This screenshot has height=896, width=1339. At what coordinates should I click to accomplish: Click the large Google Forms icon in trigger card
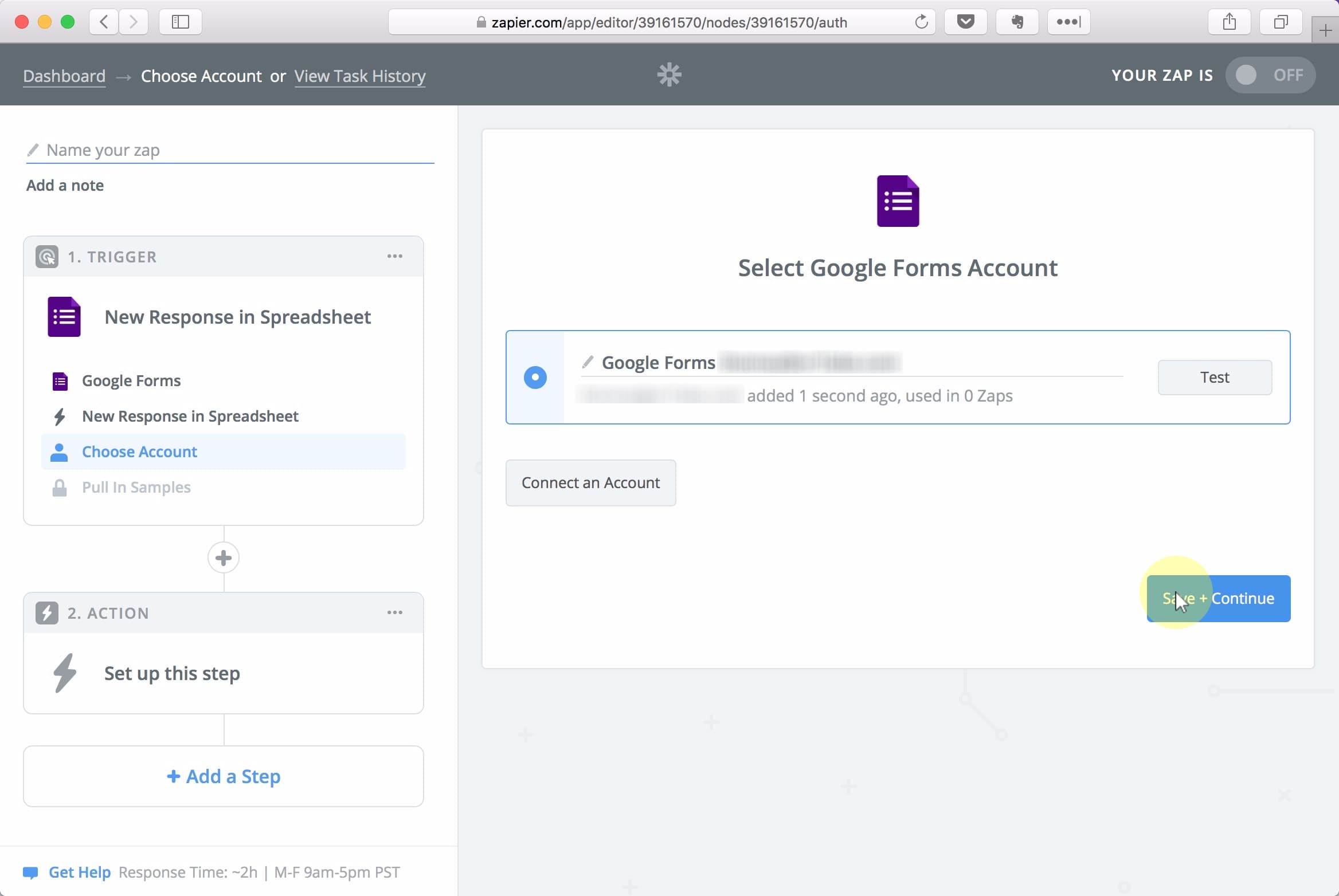point(64,317)
